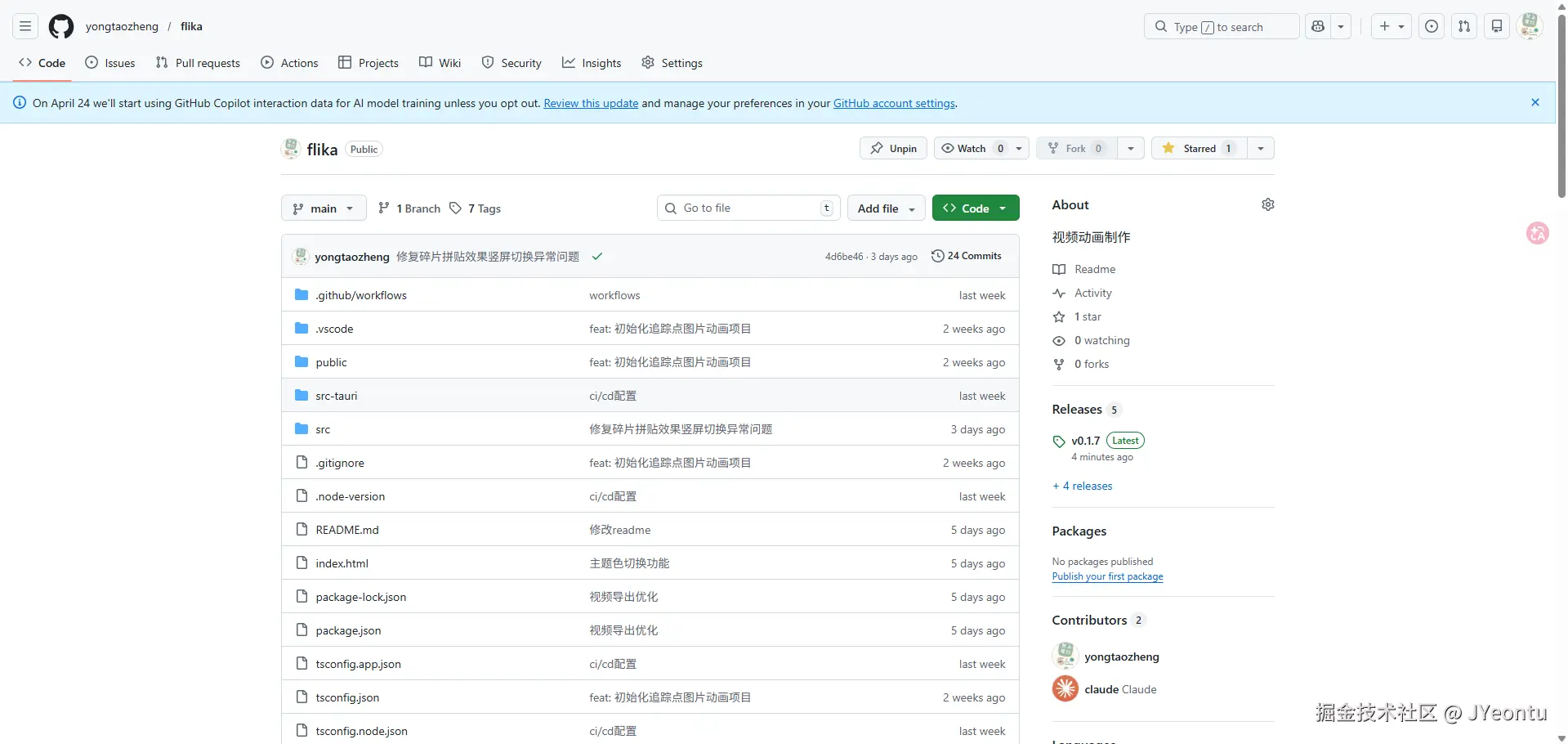View watchers via 0 watching link
The height and width of the screenshot is (744, 1568).
1102,340
